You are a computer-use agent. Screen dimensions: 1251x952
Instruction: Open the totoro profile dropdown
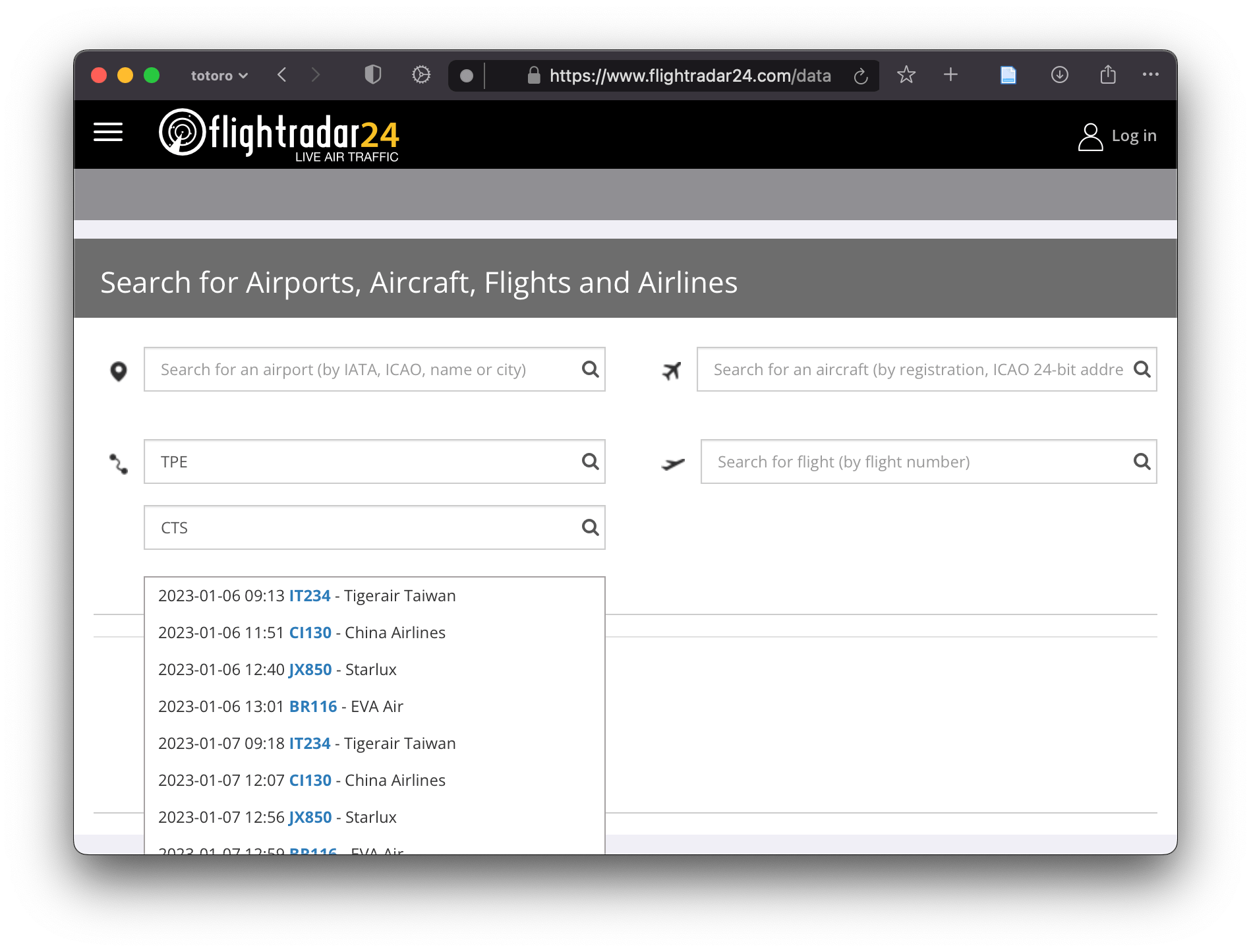[x=219, y=76]
